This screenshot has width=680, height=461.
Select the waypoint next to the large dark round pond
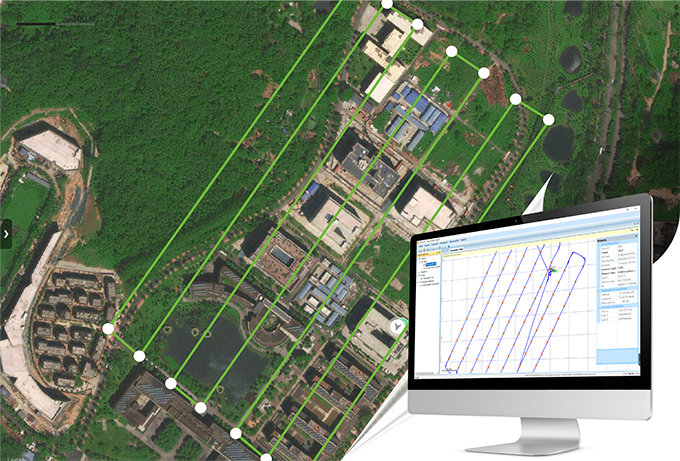[x=548, y=120]
